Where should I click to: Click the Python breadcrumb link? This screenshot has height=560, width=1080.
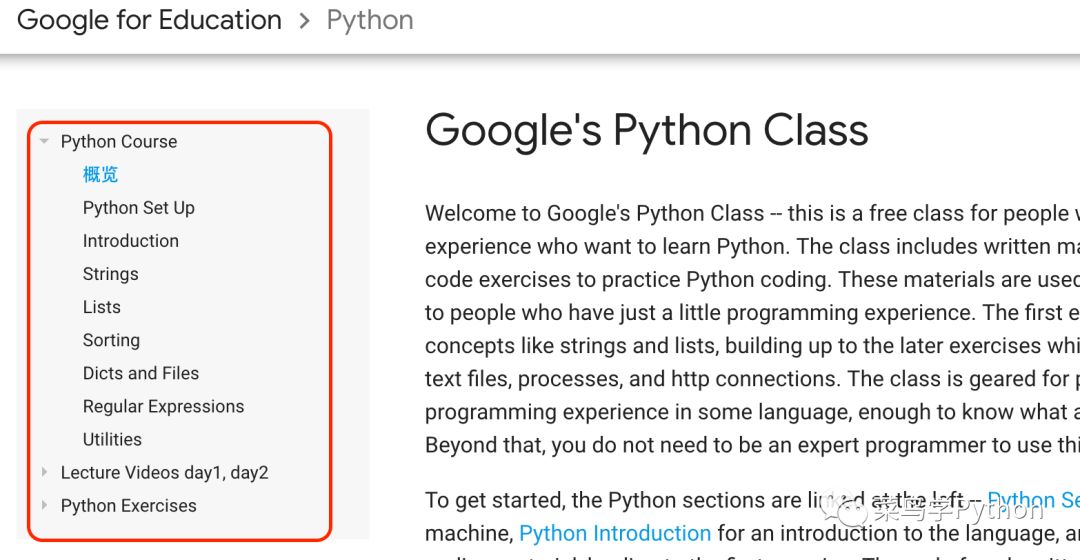370,21
